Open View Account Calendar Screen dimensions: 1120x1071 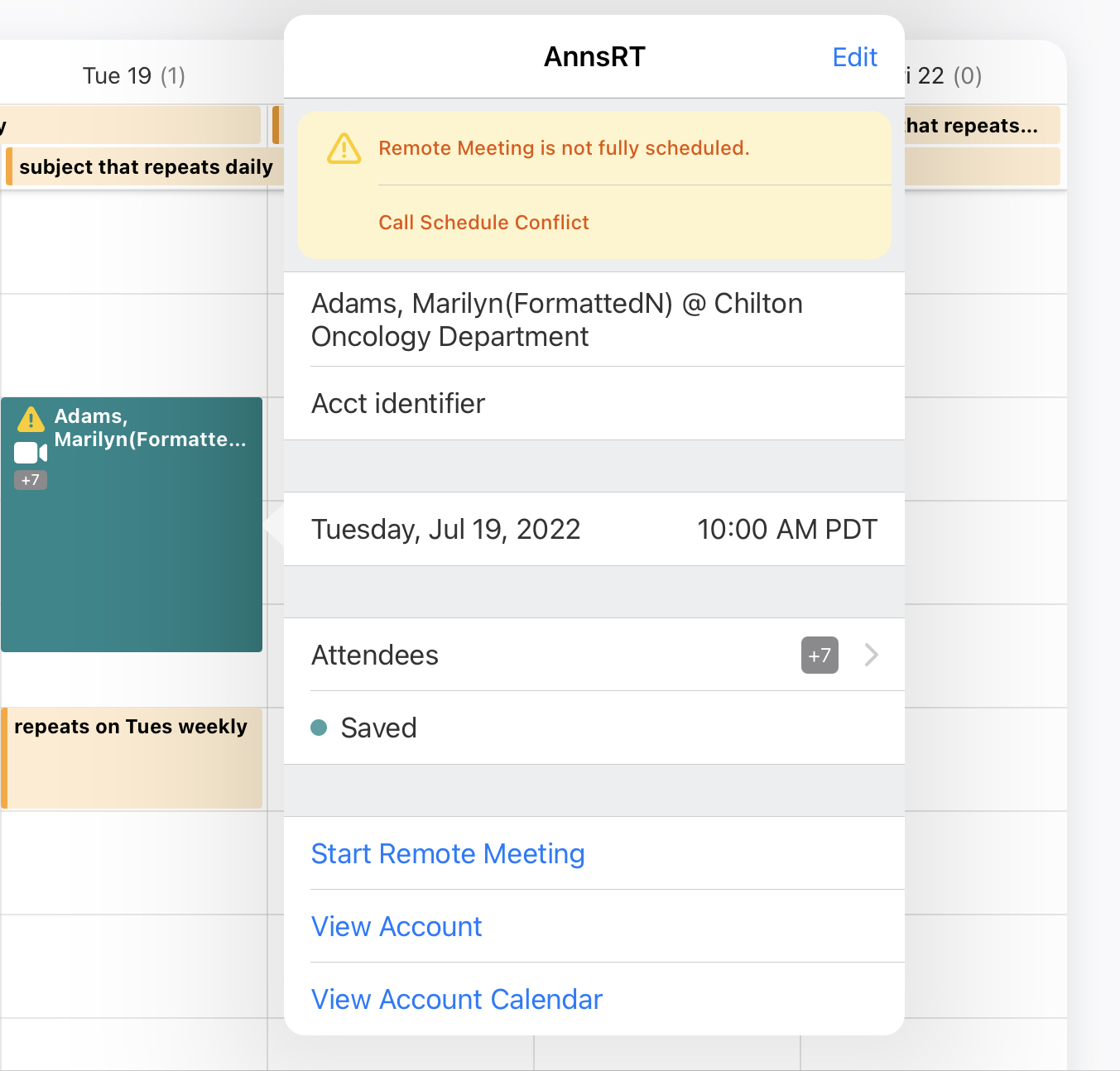(457, 999)
